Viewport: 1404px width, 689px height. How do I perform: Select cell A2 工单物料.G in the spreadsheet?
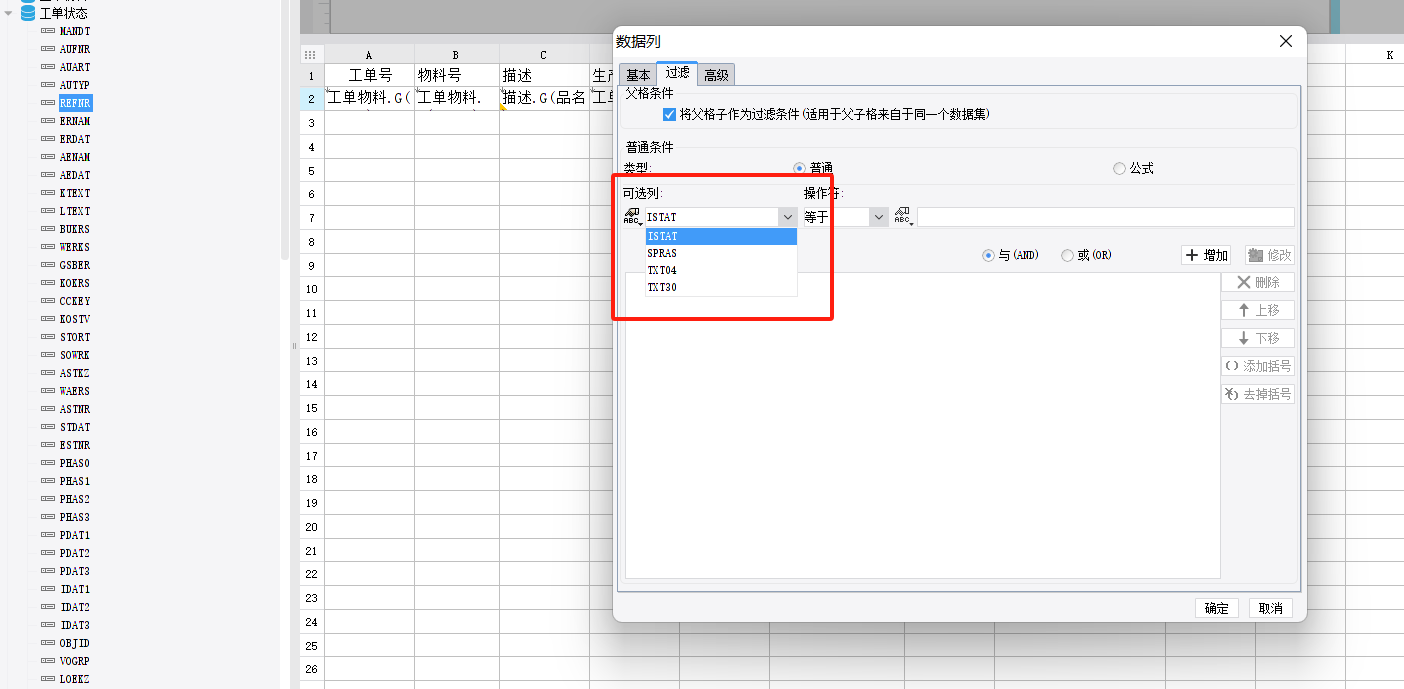coord(369,98)
